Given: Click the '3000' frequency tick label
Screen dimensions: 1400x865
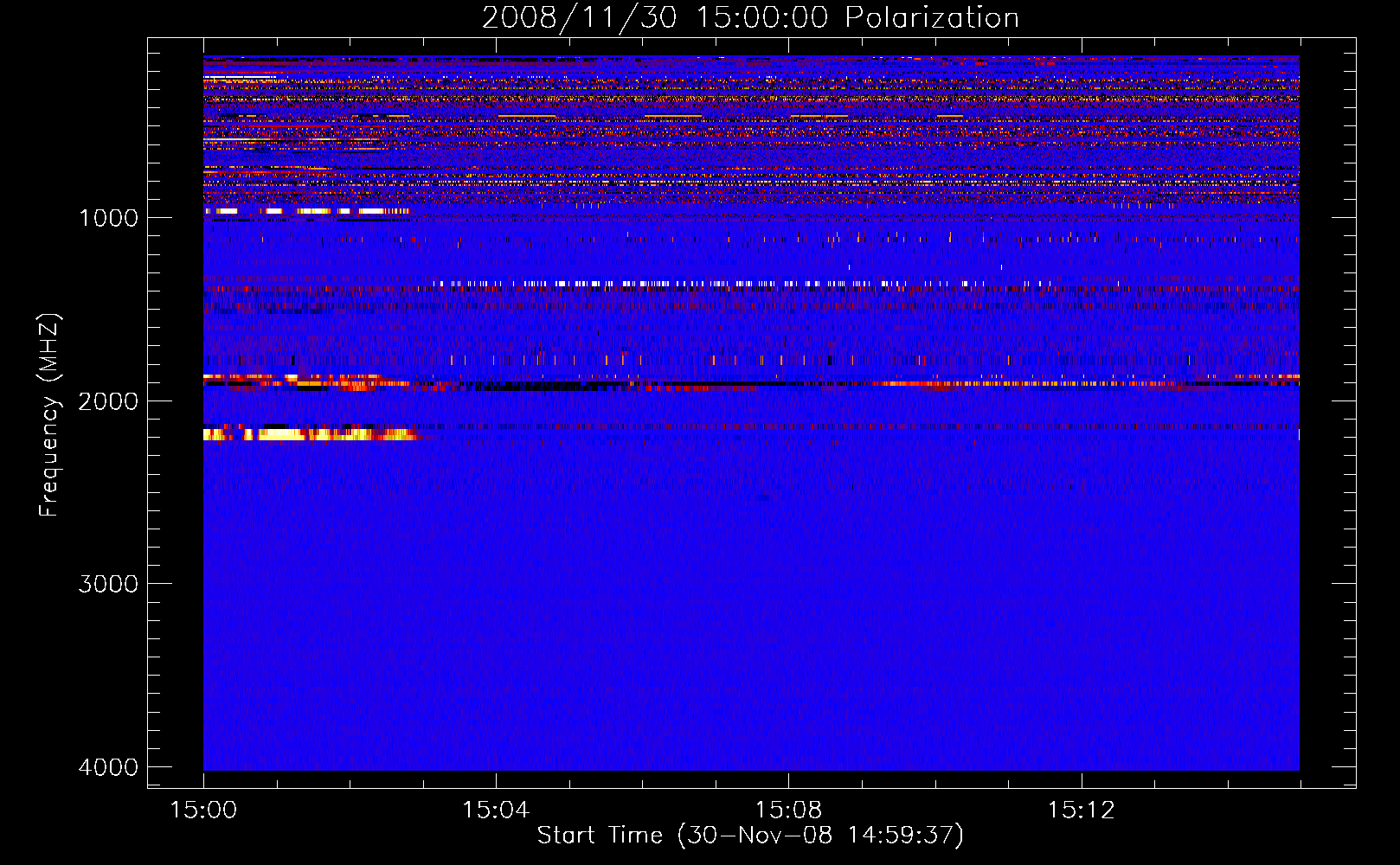Looking at the screenshot, I should point(108,584).
